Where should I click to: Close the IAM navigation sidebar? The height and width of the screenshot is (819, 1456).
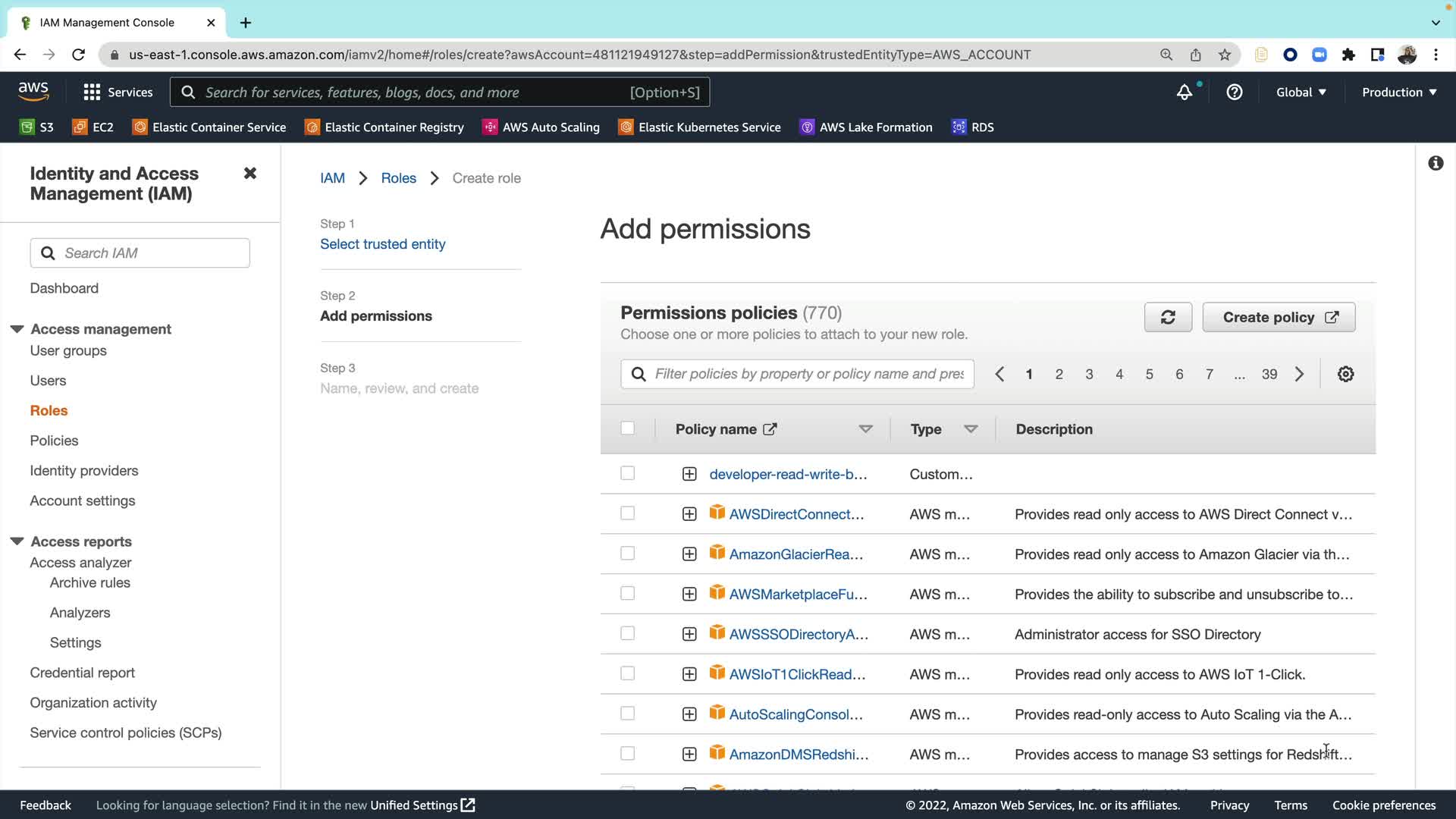coord(250,174)
